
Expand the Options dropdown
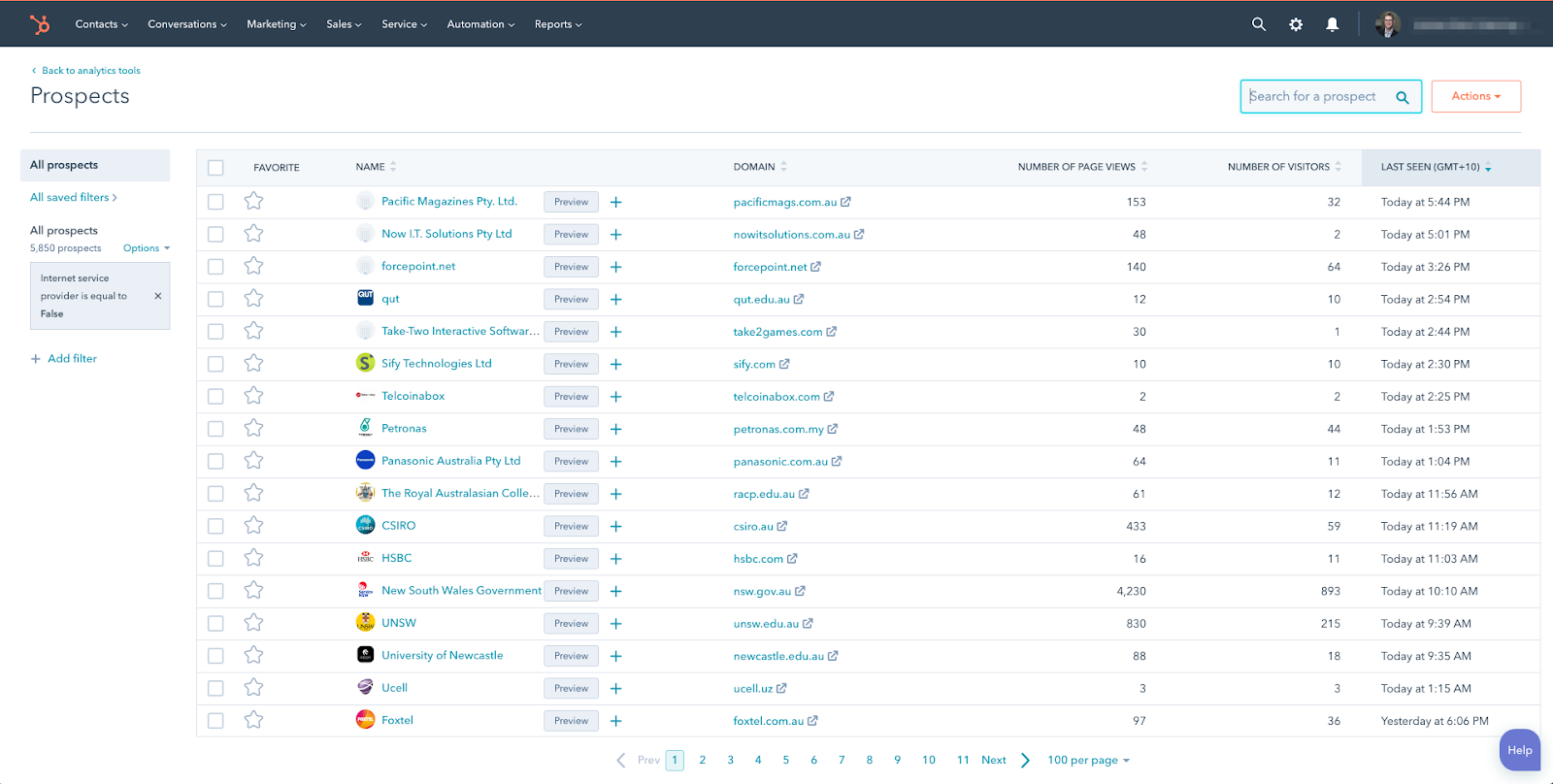pos(147,248)
